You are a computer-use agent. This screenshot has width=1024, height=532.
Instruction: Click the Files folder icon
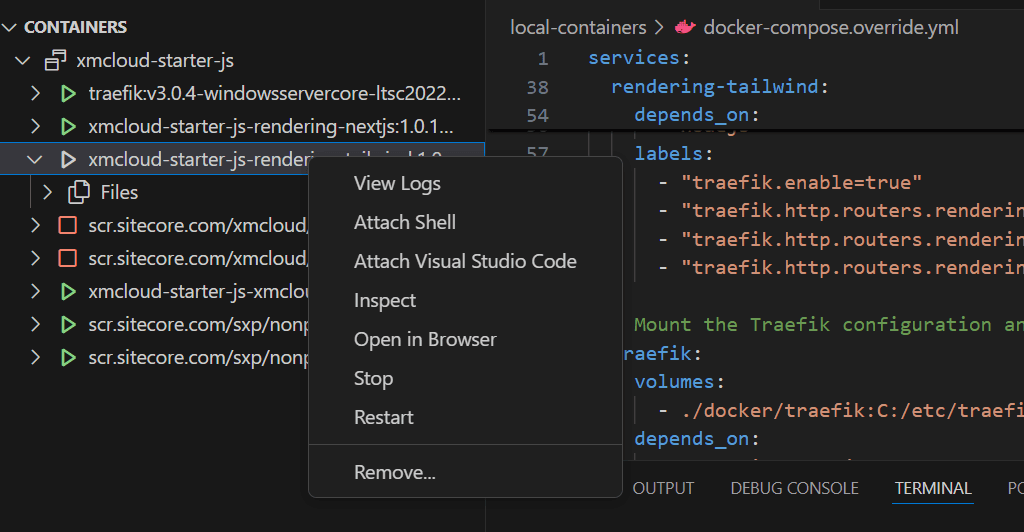pyautogui.click(x=79, y=192)
